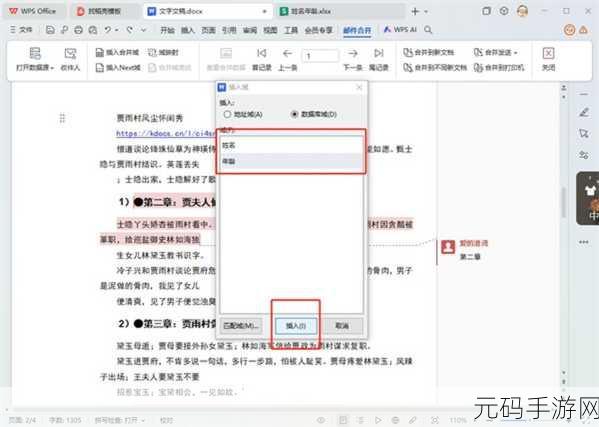
Task: Expand the Open Data Source dropdown arrow
Action: tap(52, 68)
